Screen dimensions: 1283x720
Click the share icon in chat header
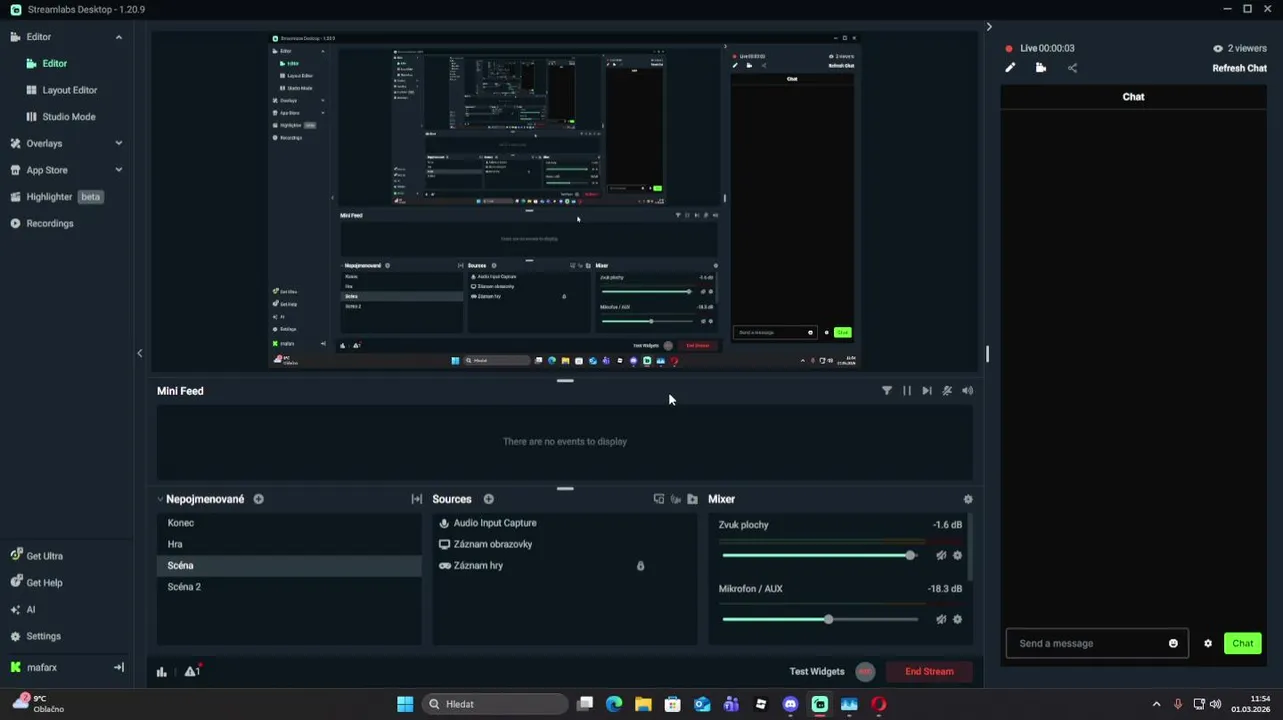pyautogui.click(x=1072, y=68)
